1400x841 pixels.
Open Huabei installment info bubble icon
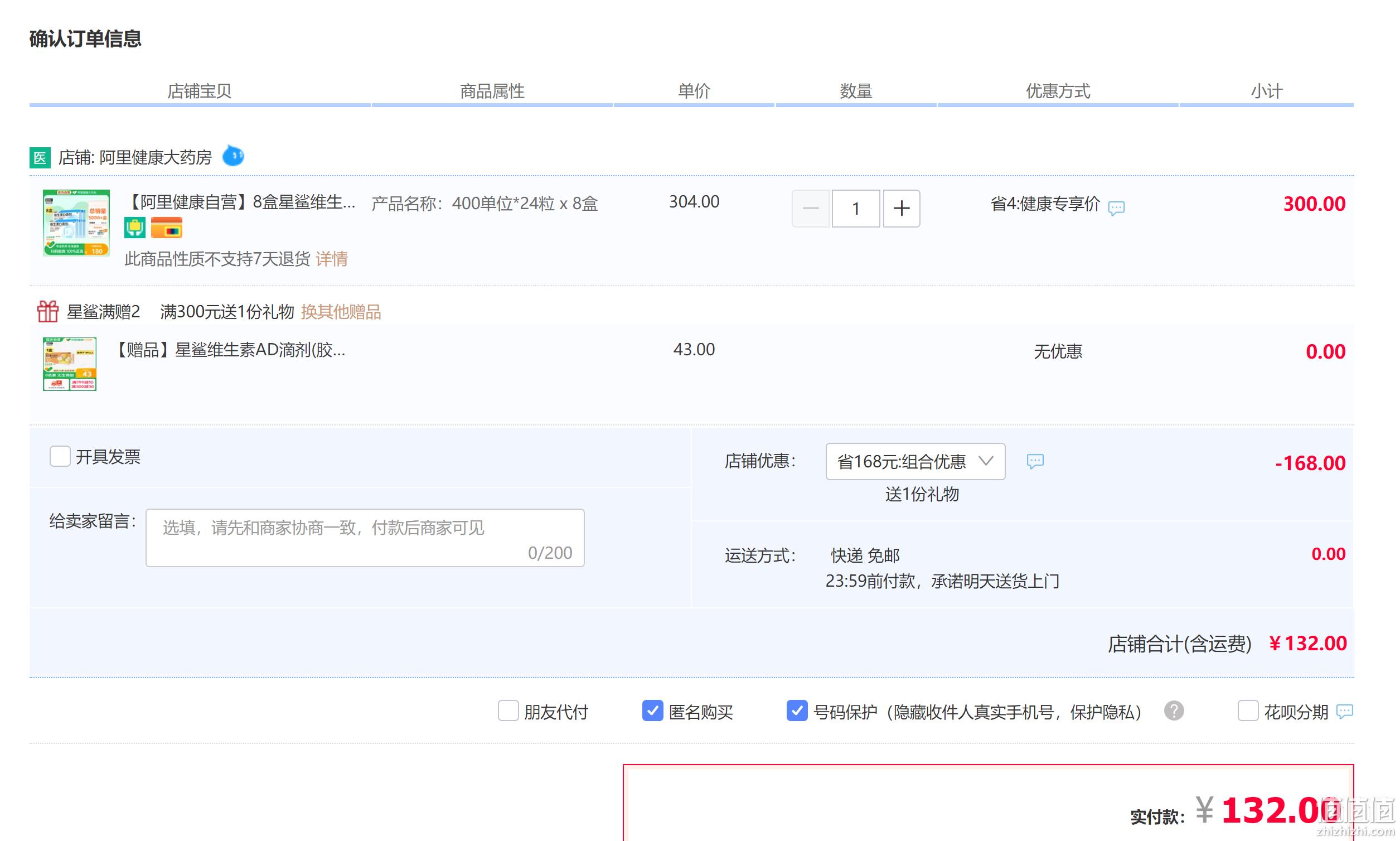point(1344,711)
